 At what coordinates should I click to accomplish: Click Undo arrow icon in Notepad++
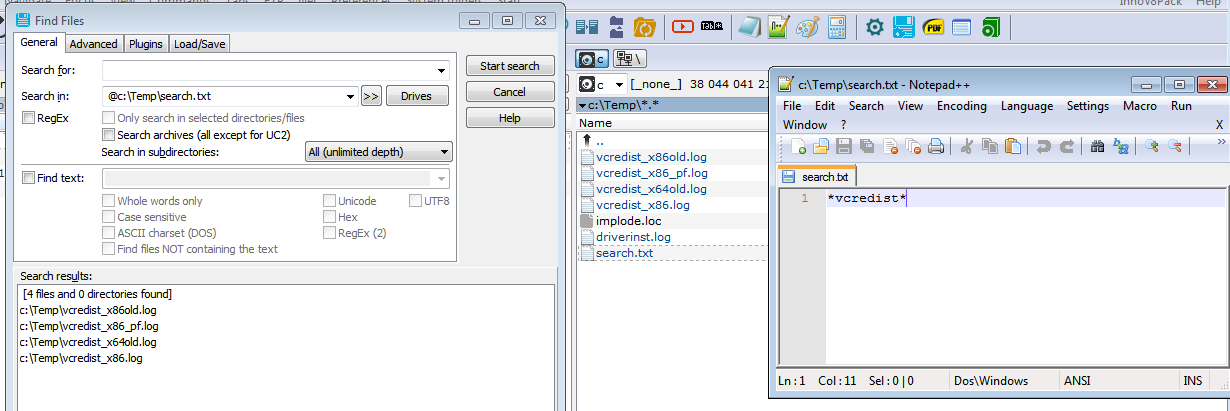[x=1043, y=147]
